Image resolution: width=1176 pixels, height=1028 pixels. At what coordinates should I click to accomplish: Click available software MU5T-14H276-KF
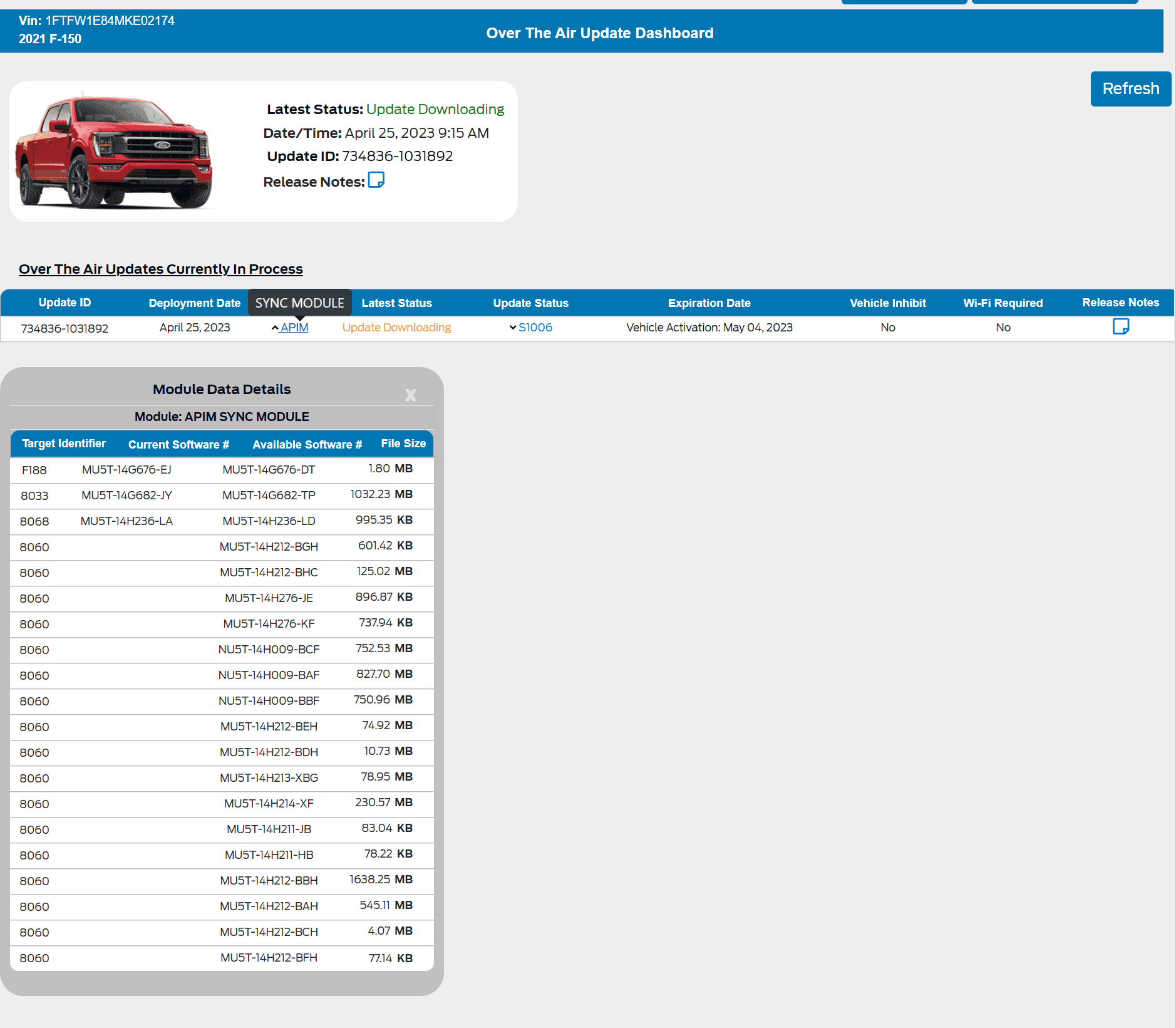click(x=269, y=624)
